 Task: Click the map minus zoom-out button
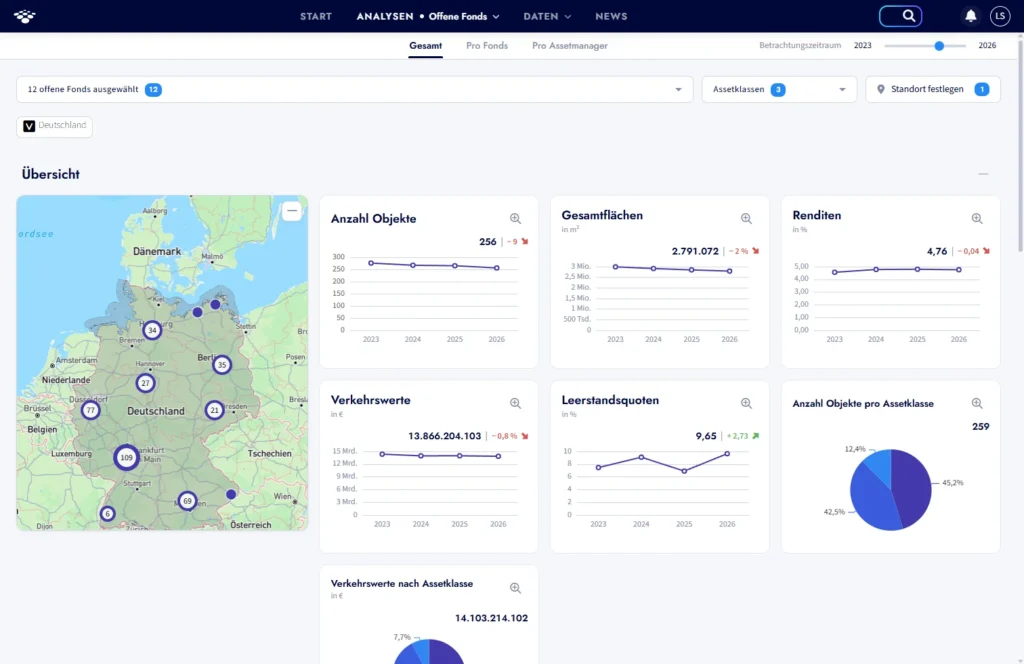point(292,211)
